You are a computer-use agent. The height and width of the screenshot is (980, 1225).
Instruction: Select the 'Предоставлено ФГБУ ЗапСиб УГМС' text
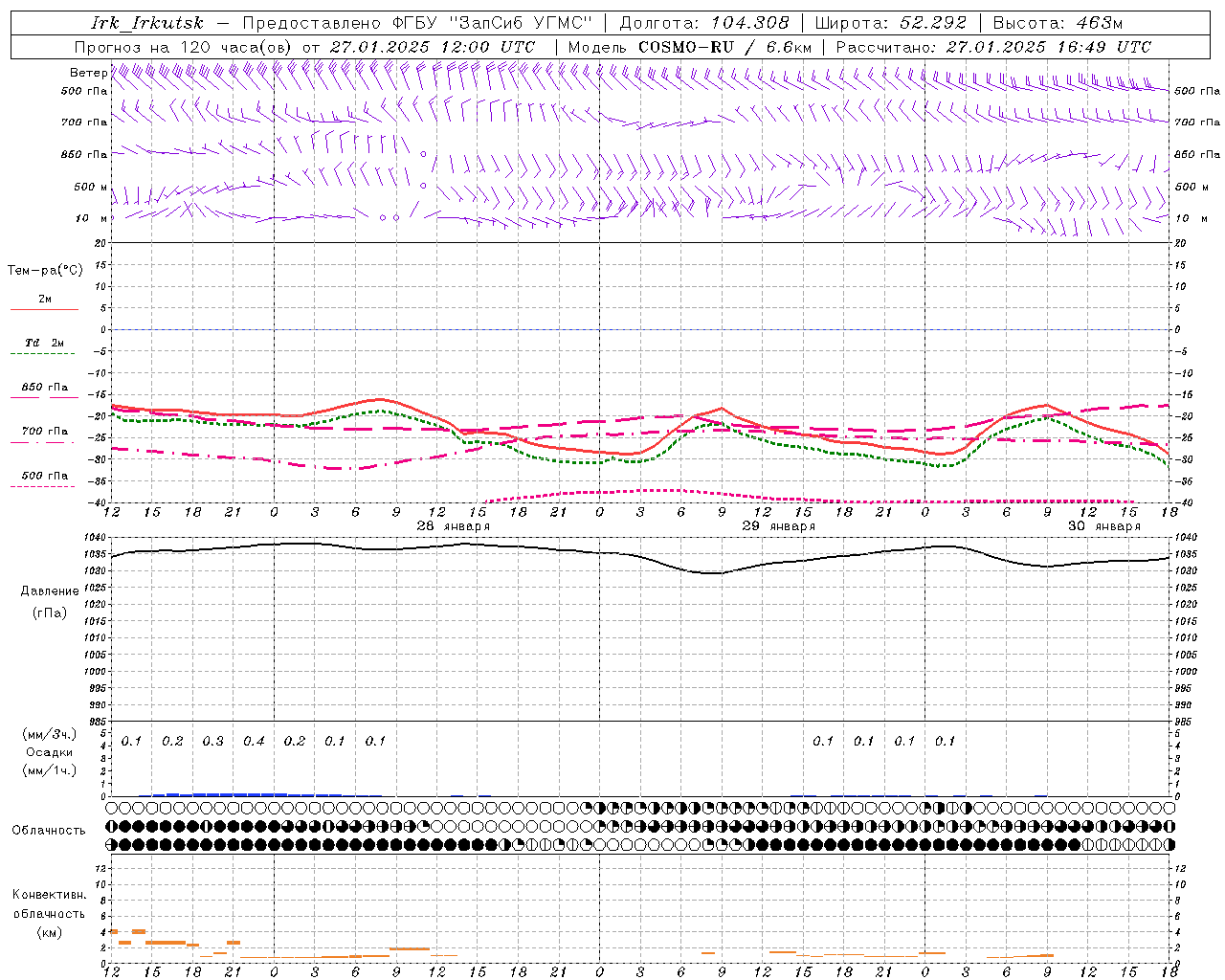[x=418, y=23]
